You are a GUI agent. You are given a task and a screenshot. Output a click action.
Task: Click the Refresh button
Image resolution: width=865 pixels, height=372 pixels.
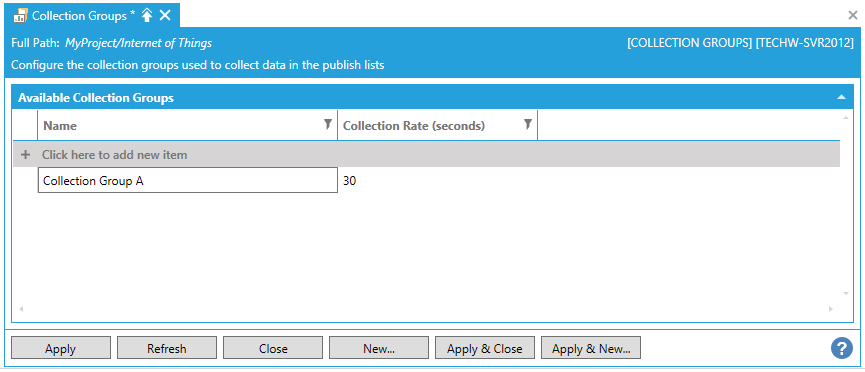click(x=167, y=348)
